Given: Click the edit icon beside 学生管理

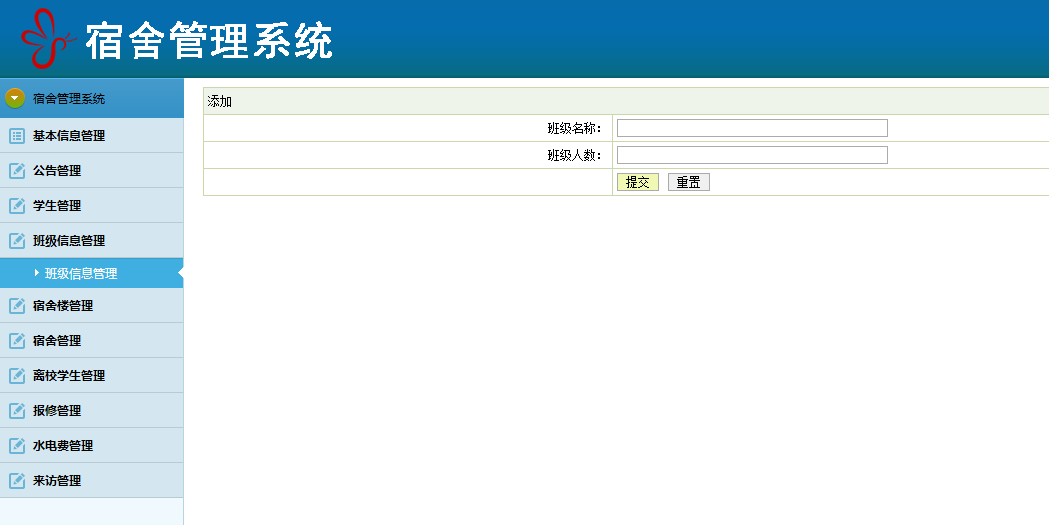Looking at the screenshot, I should (x=17, y=205).
